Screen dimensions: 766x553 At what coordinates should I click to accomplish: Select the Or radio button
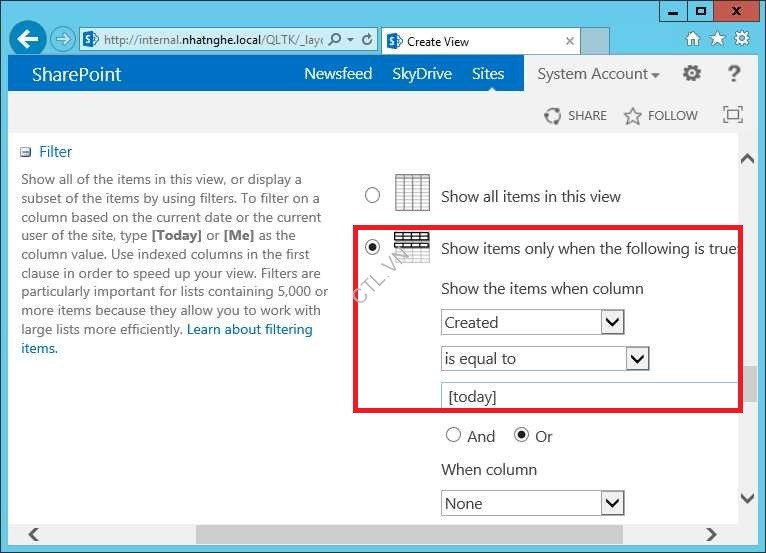(521, 435)
